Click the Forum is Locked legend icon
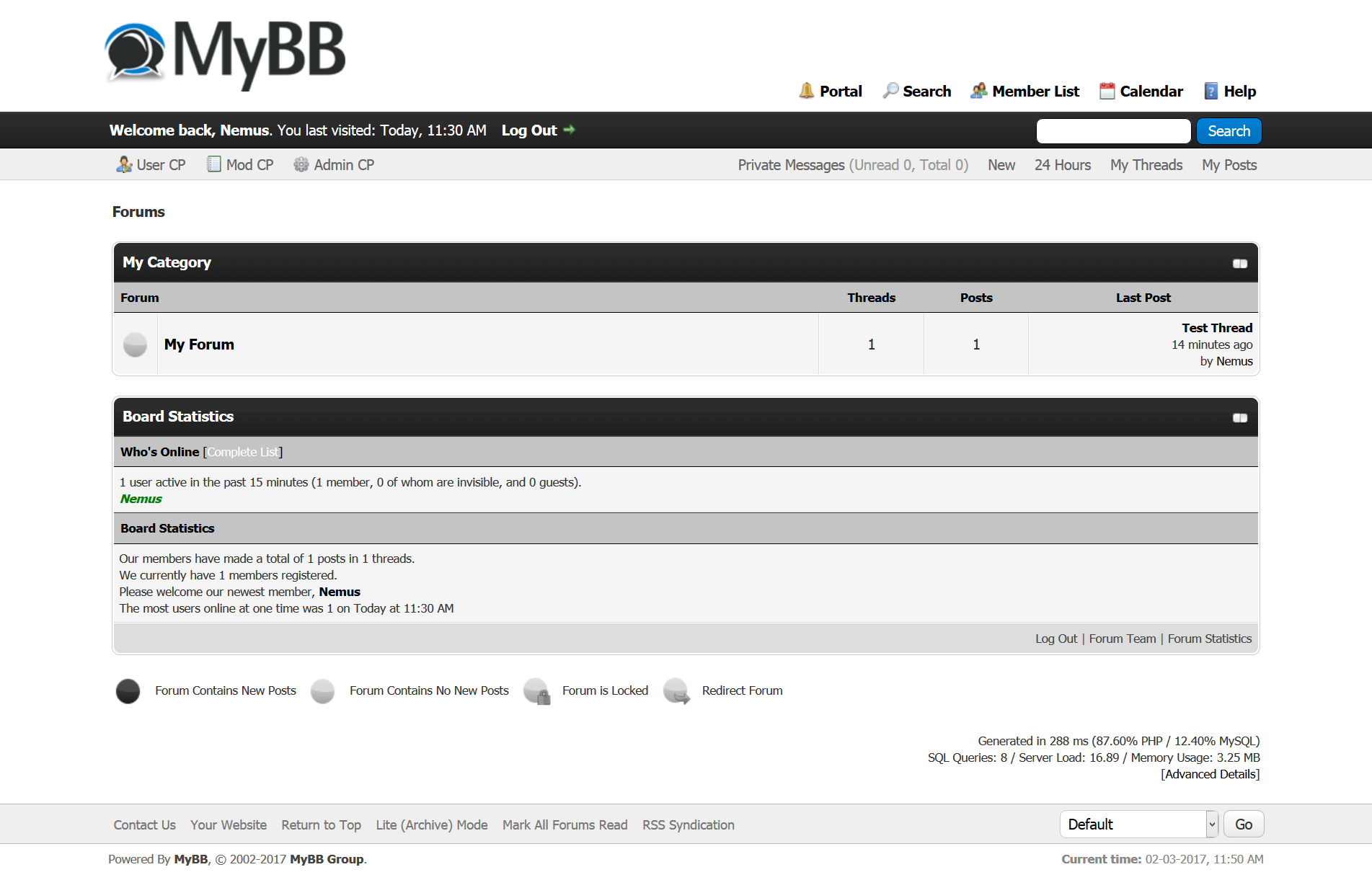 tap(536, 691)
